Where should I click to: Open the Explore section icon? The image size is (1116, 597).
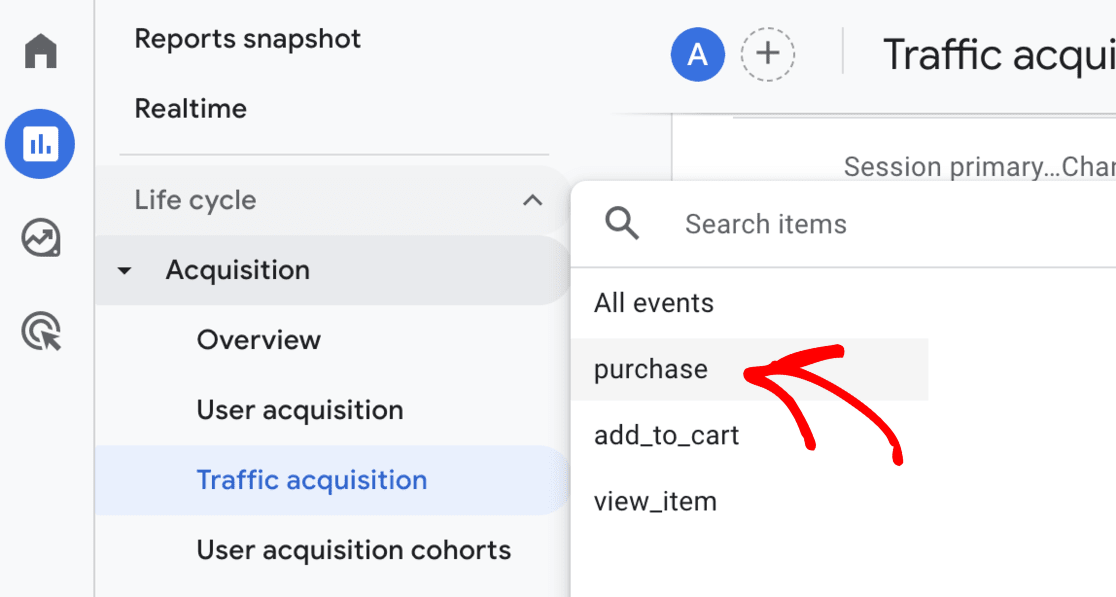[40, 238]
